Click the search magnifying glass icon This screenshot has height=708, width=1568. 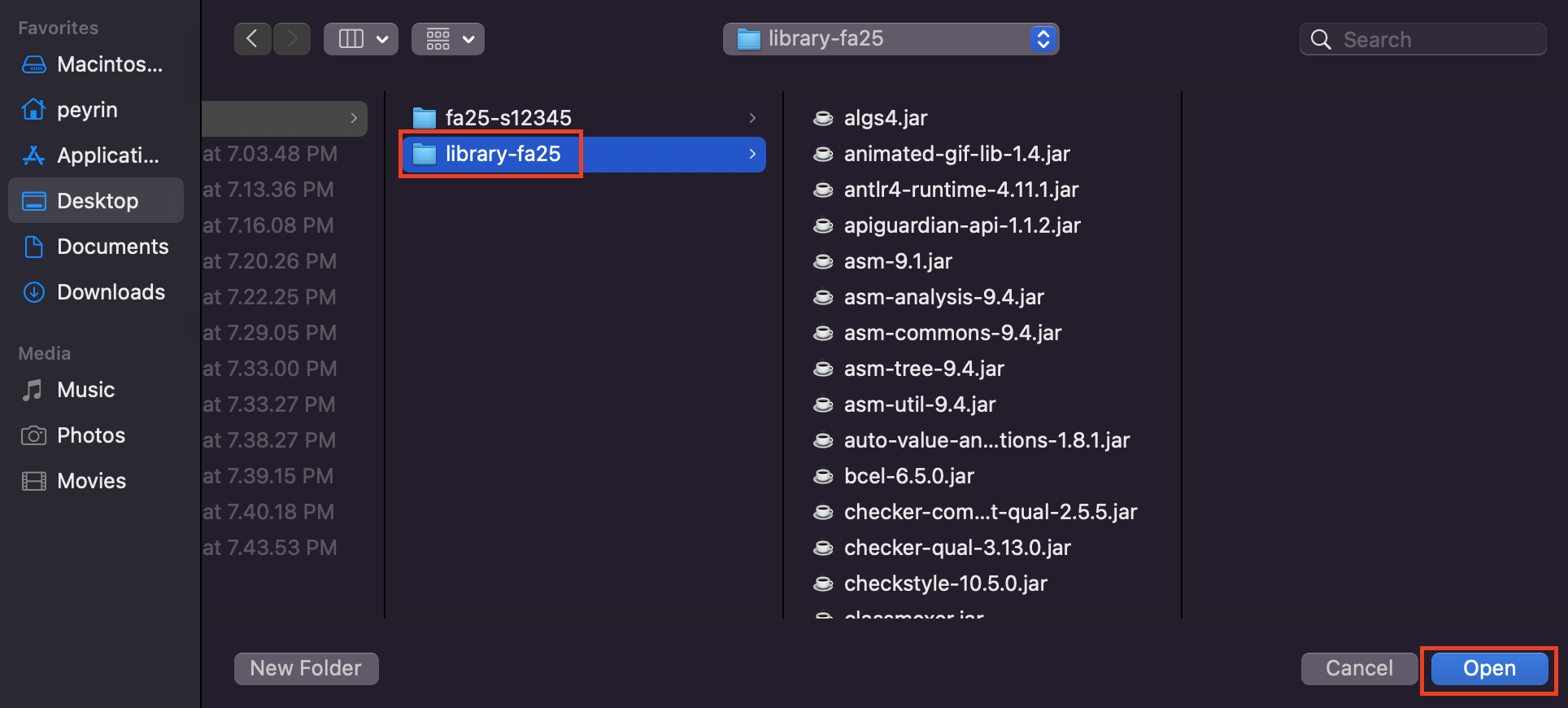tap(1319, 38)
